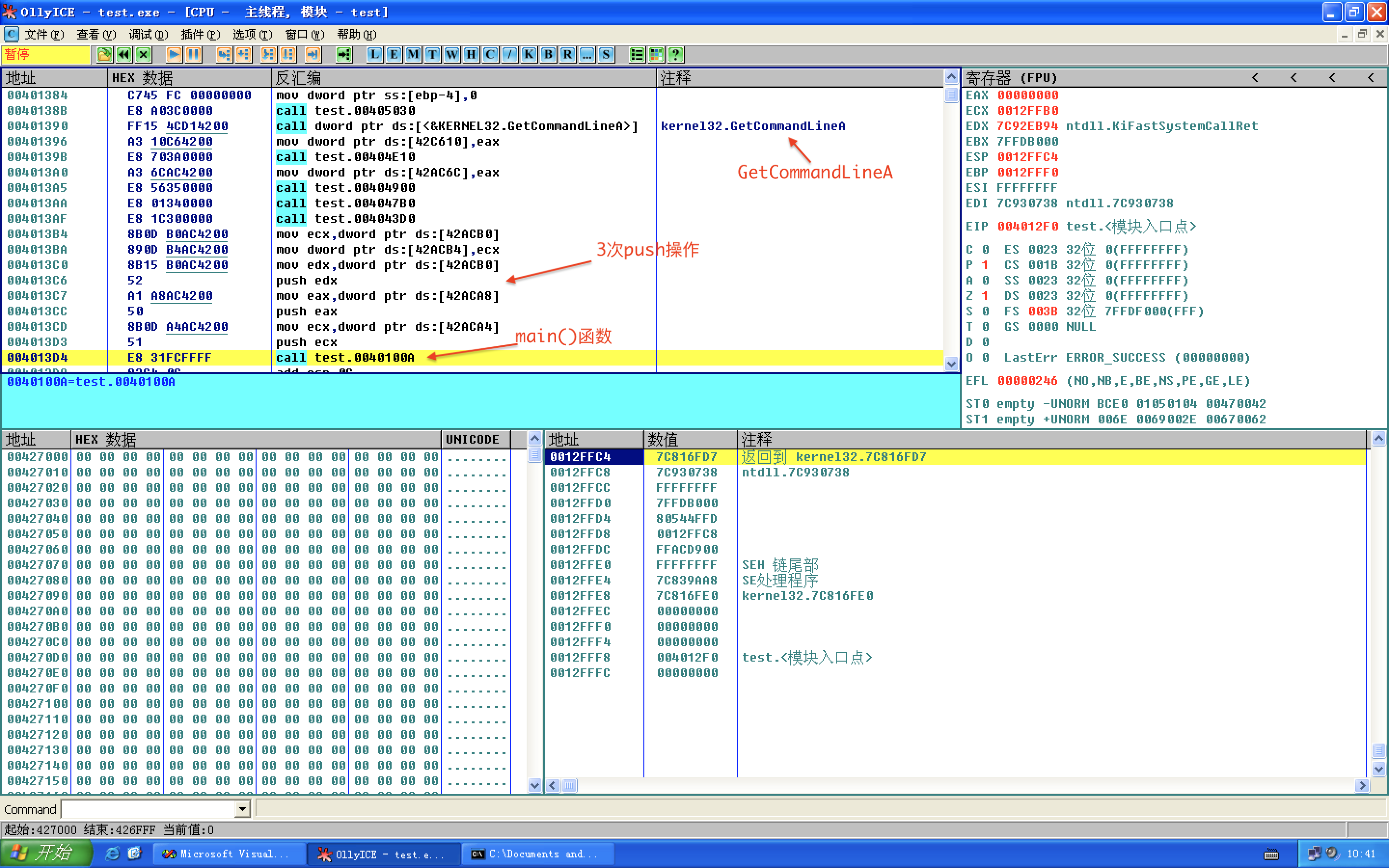
Task: Show Executable modules window (E)
Action: 394,54
